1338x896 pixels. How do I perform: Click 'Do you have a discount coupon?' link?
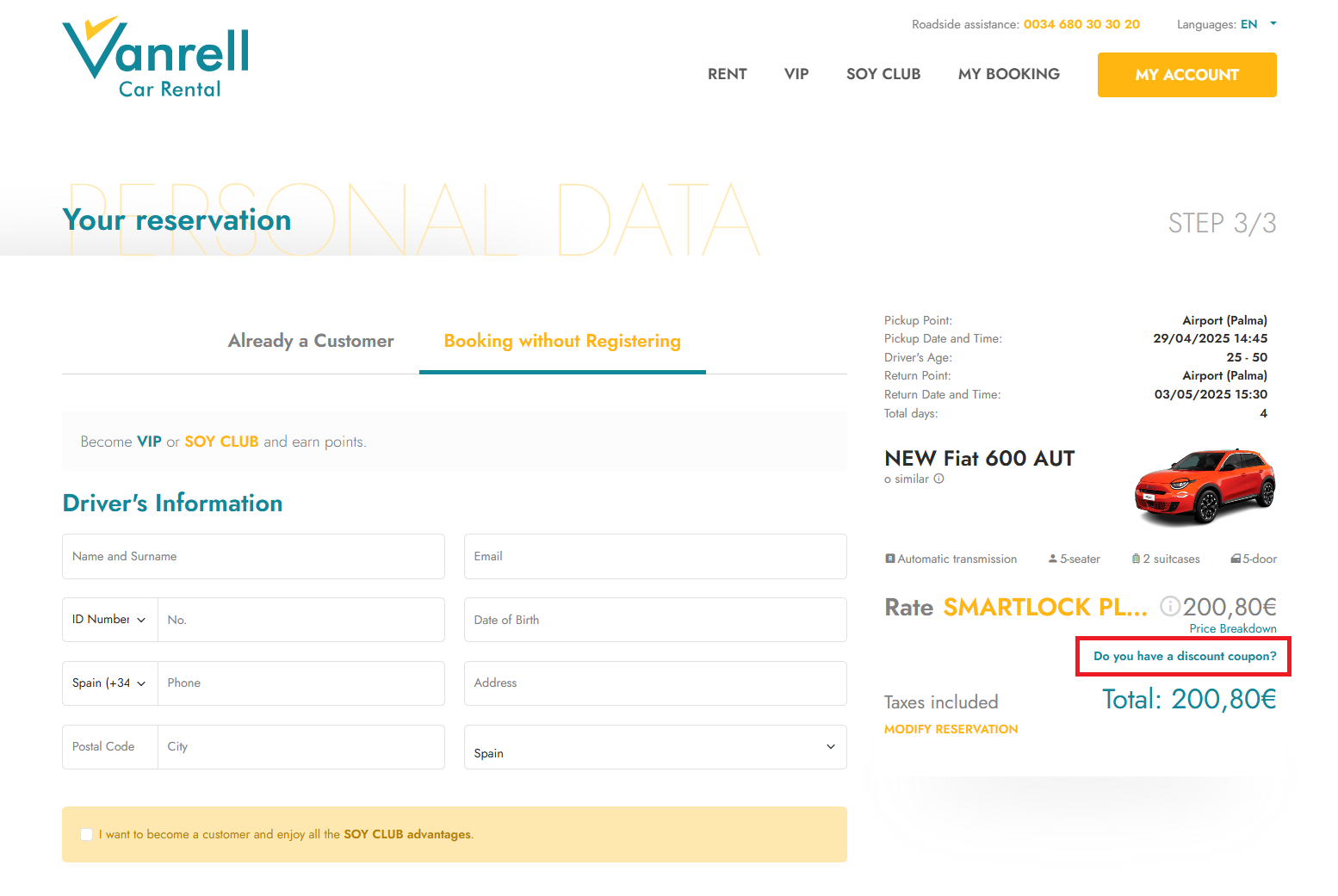(1184, 657)
